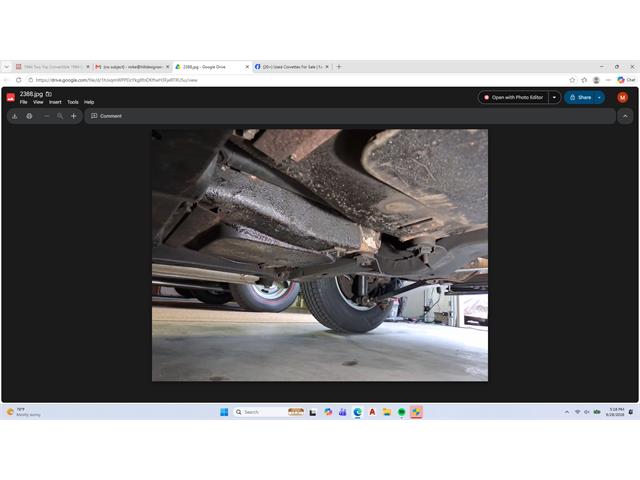Click the move-to-folder icon beside 2388.jpg
The width and height of the screenshot is (640, 480).
(49, 94)
